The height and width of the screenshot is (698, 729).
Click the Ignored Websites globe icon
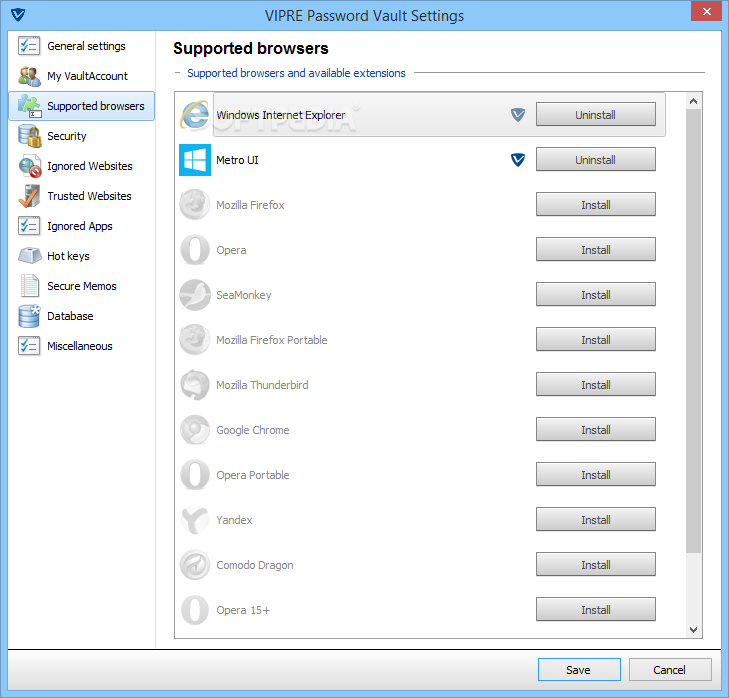point(29,166)
